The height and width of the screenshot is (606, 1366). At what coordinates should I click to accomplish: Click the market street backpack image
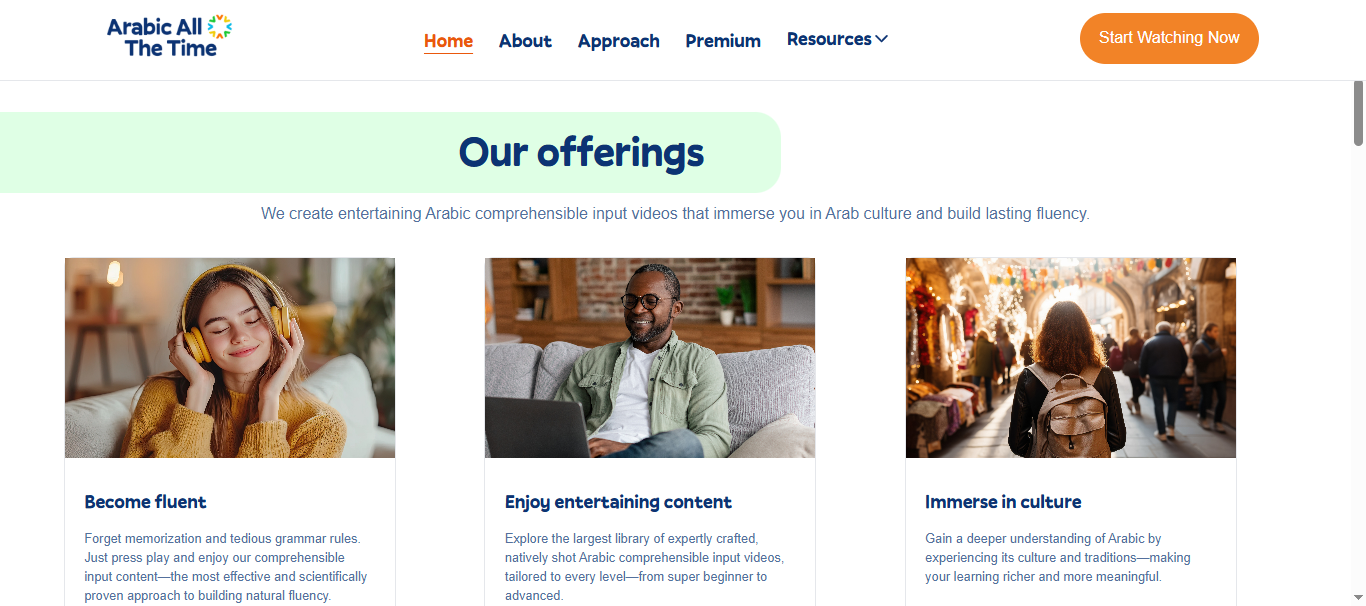[1070, 358]
